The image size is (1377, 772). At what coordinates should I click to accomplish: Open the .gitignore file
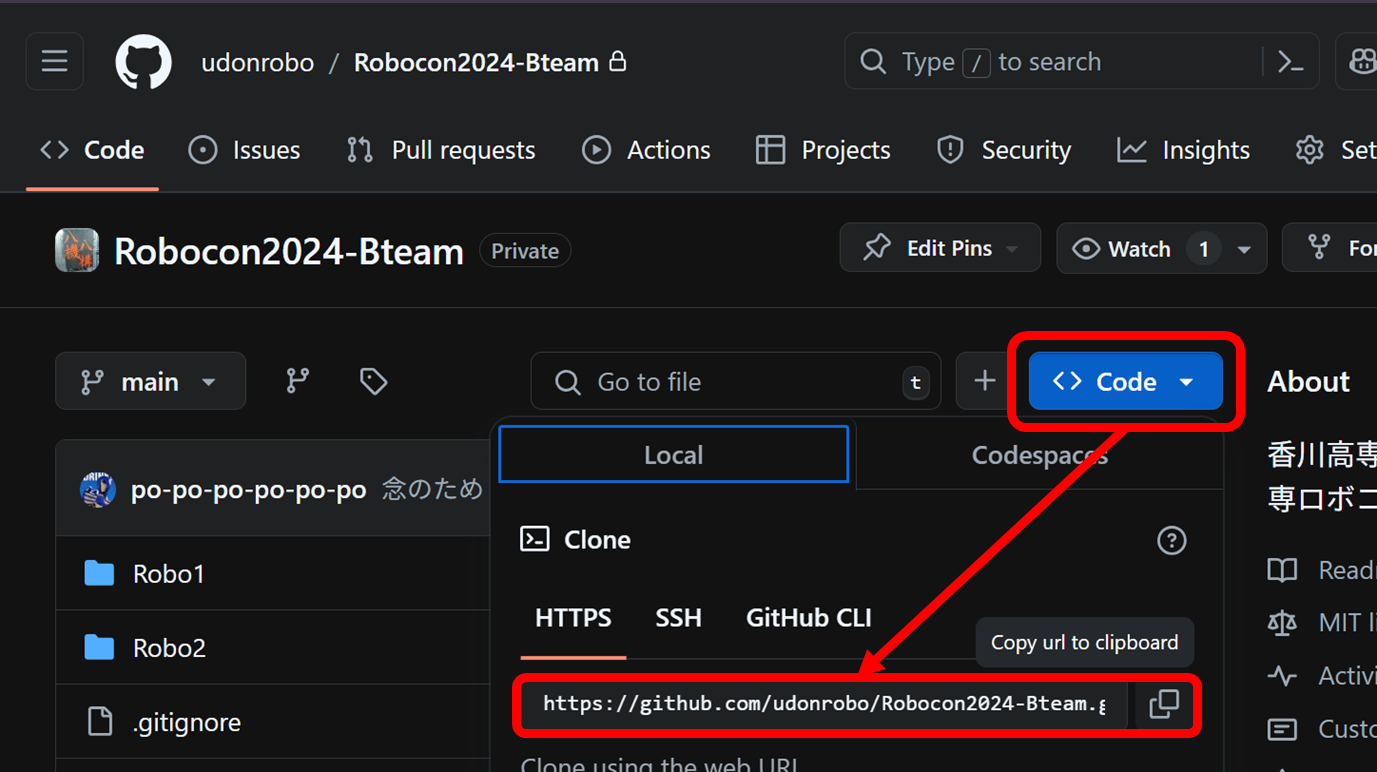(187, 722)
